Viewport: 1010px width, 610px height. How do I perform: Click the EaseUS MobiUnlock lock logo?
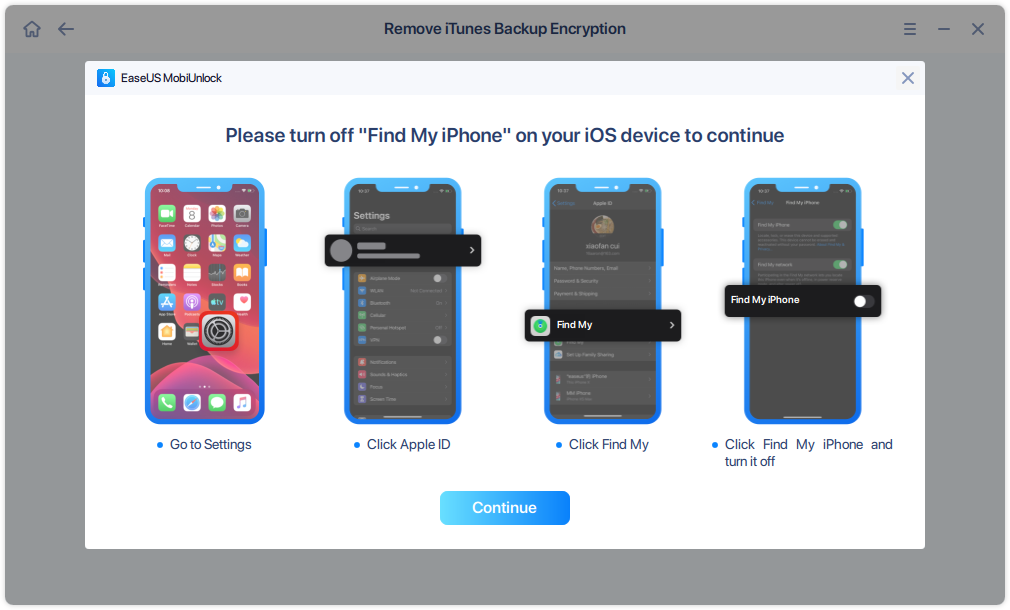[x=106, y=78]
